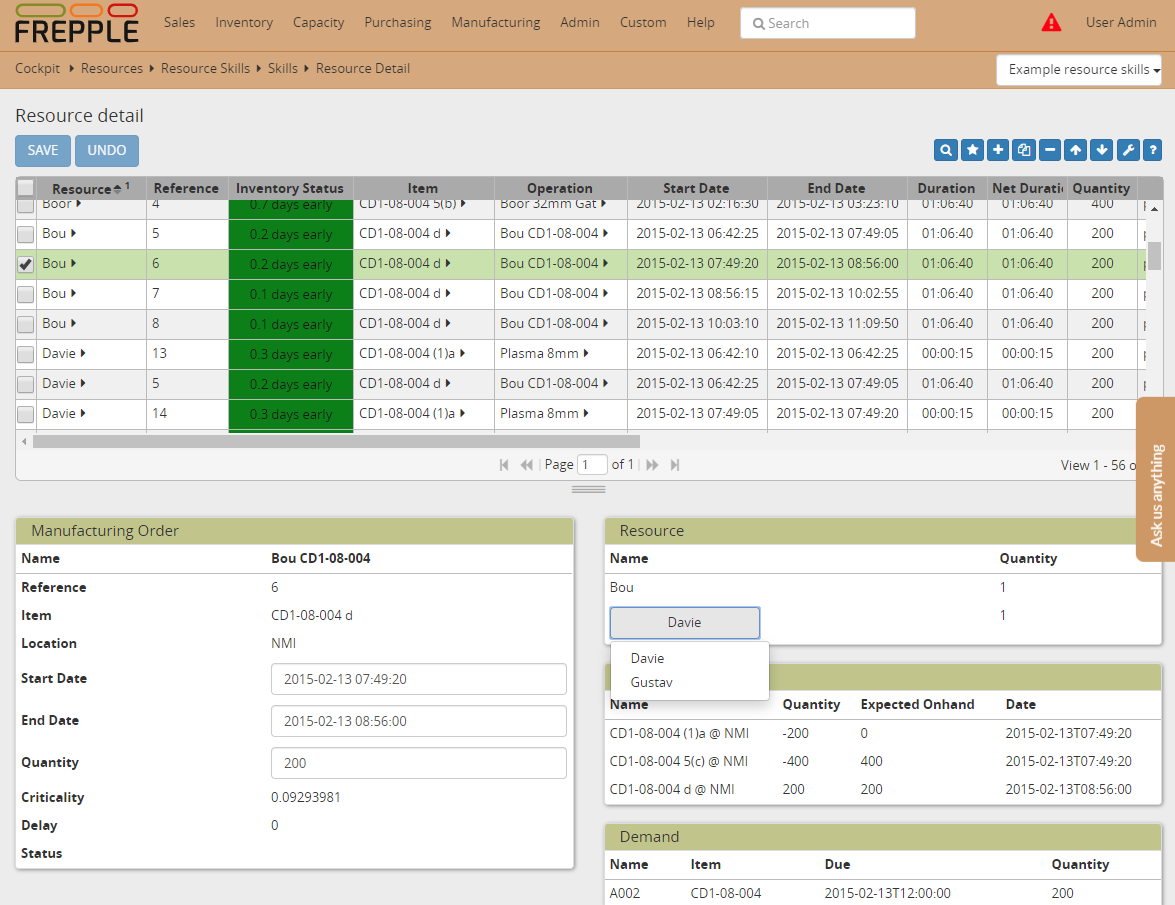Uncheck the checkbox for reference 6 row
The image size is (1175, 905).
pyautogui.click(x=26, y=264)
